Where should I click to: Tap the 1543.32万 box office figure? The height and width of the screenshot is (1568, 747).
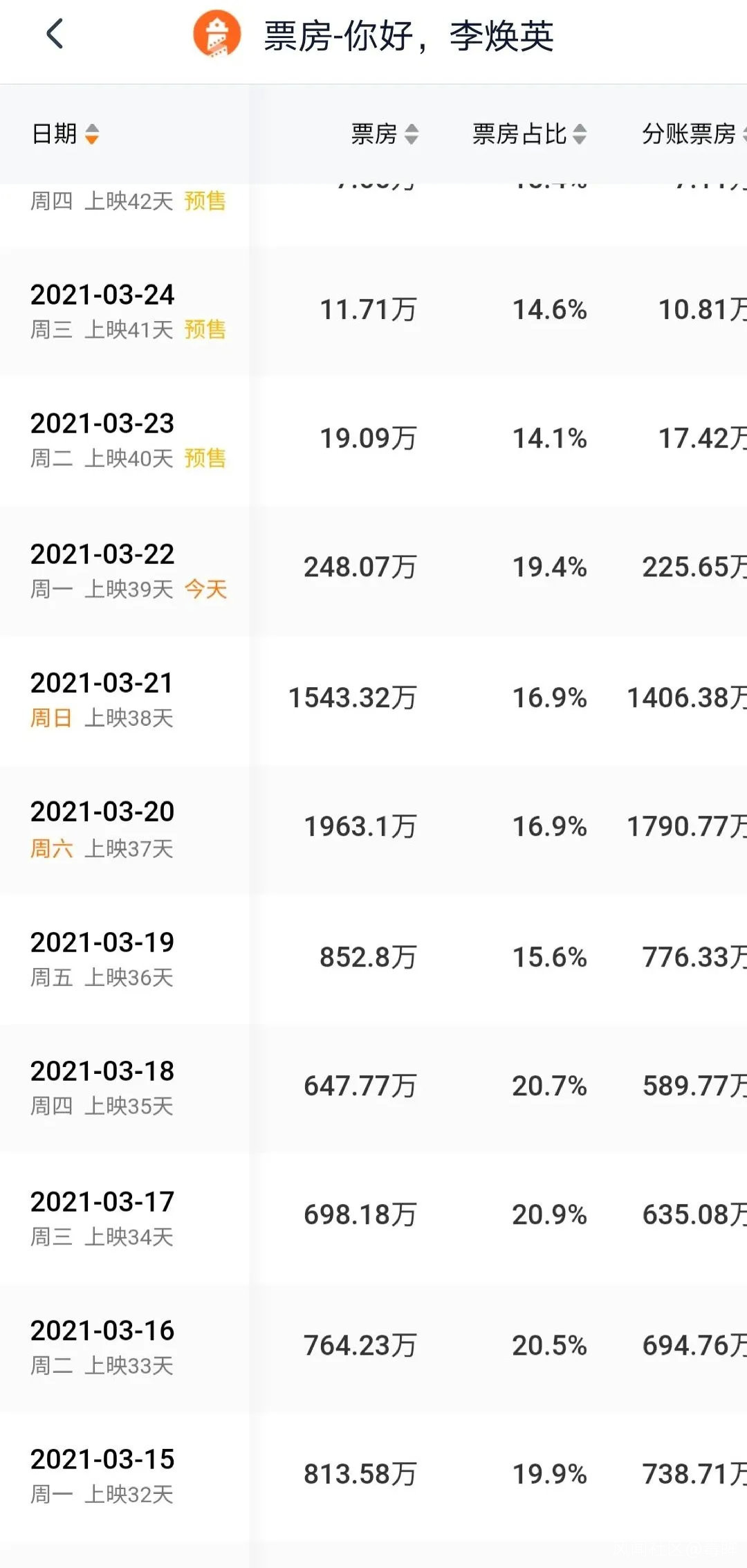click(x=352, y=698)
